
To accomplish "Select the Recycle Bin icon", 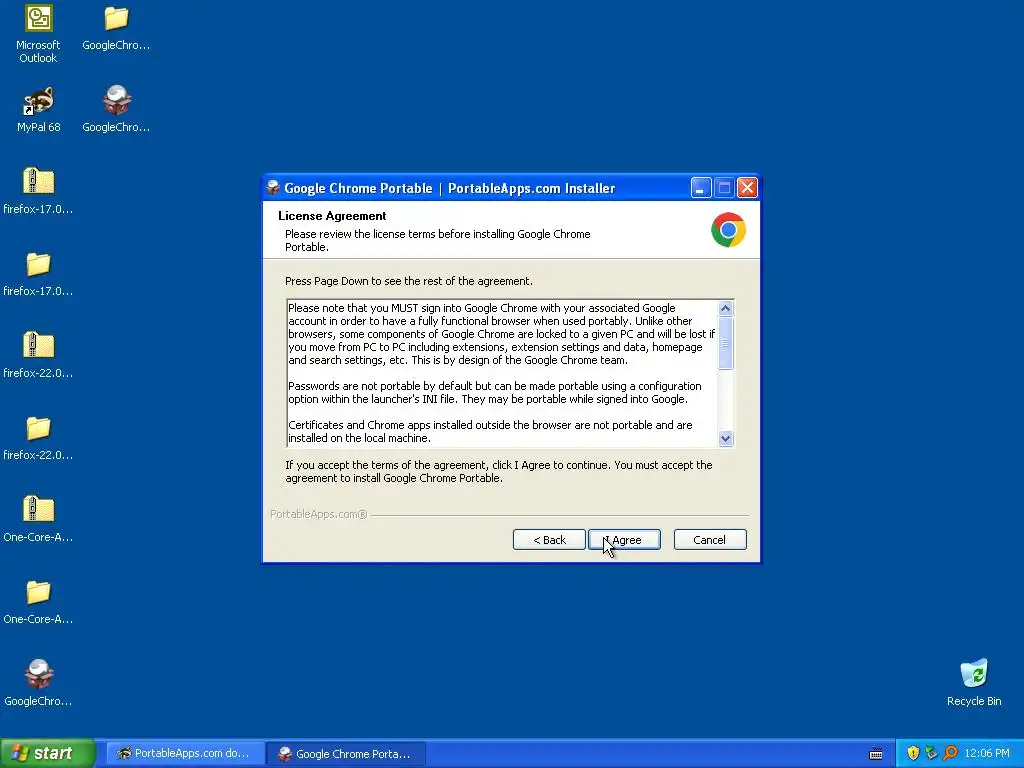I will tap(974, 682).
